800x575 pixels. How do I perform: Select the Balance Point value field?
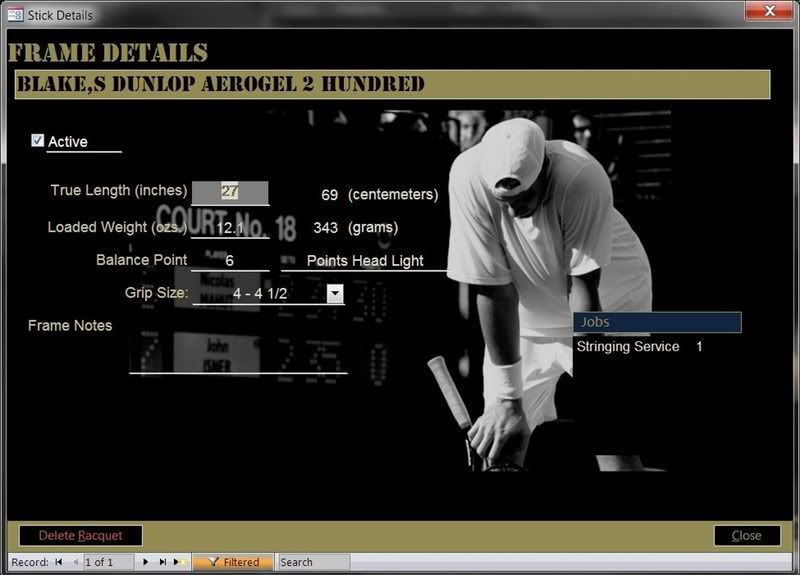(x=230, y=260)
